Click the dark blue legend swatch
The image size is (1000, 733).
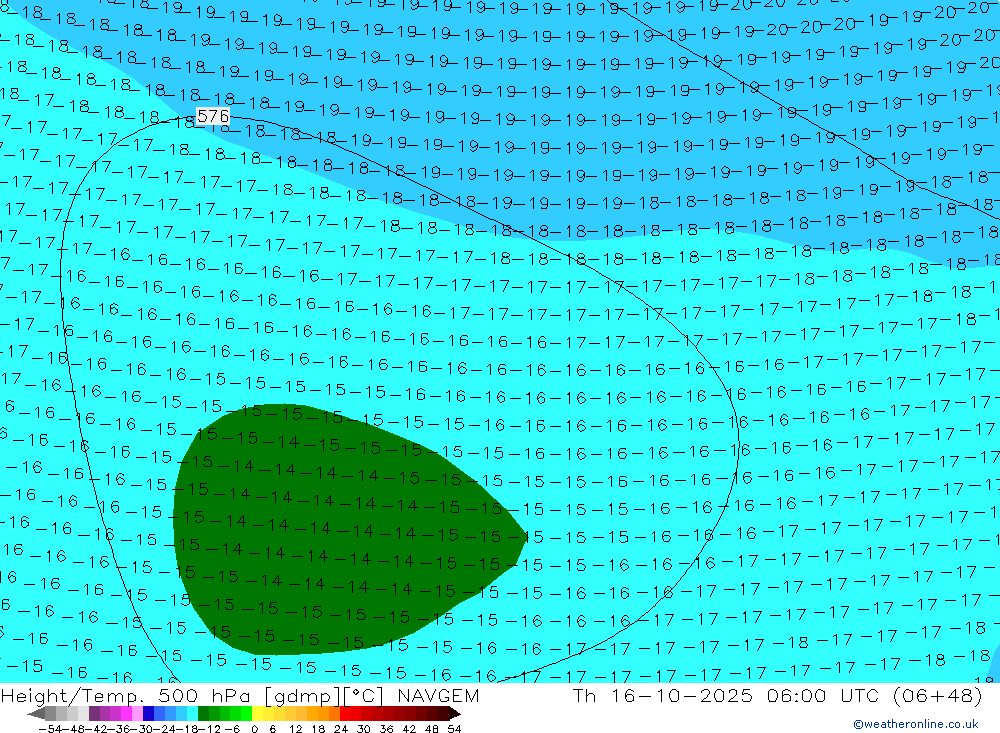tap(148, 713)
